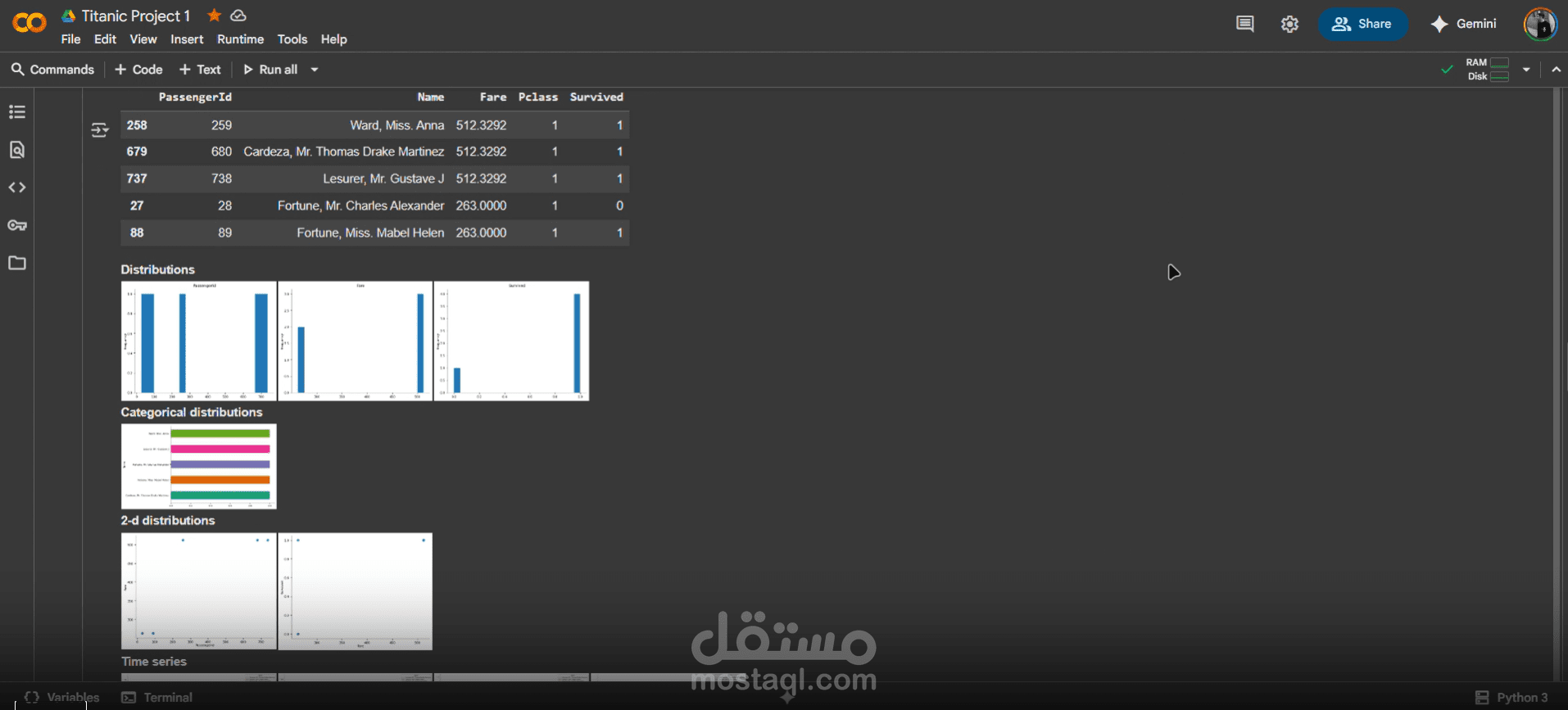
Task: Open the Help menu
Action: pyautogui.click(x=333, y=39)
